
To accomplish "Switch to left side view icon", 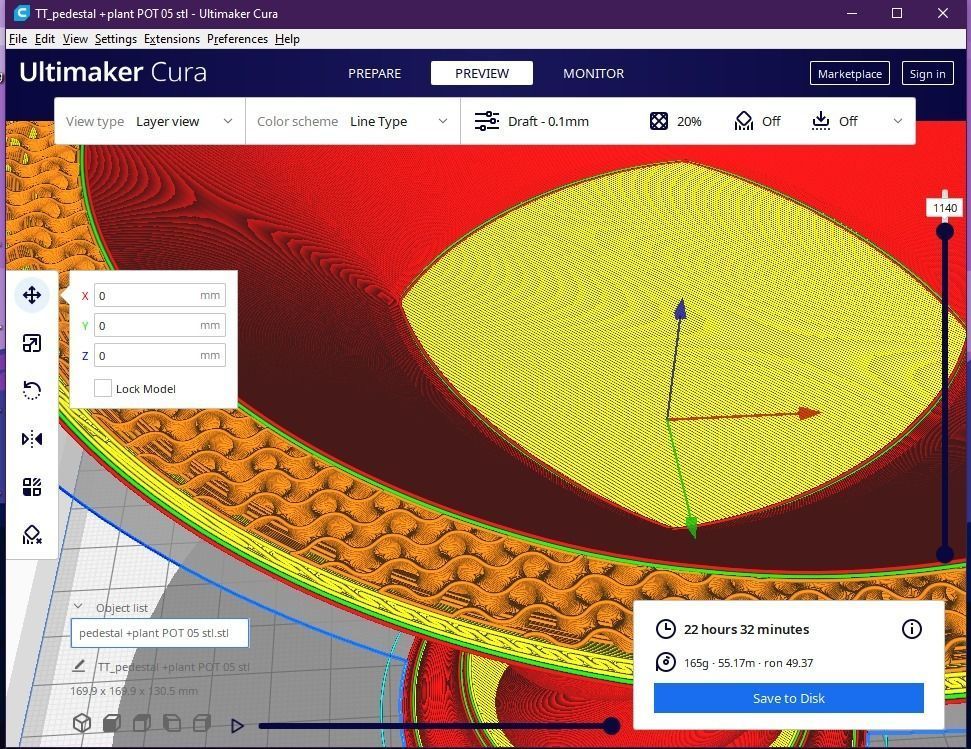I will 172,722.
